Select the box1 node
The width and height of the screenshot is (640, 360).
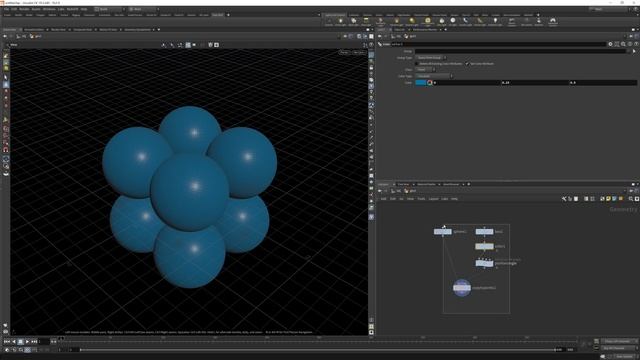484,231
